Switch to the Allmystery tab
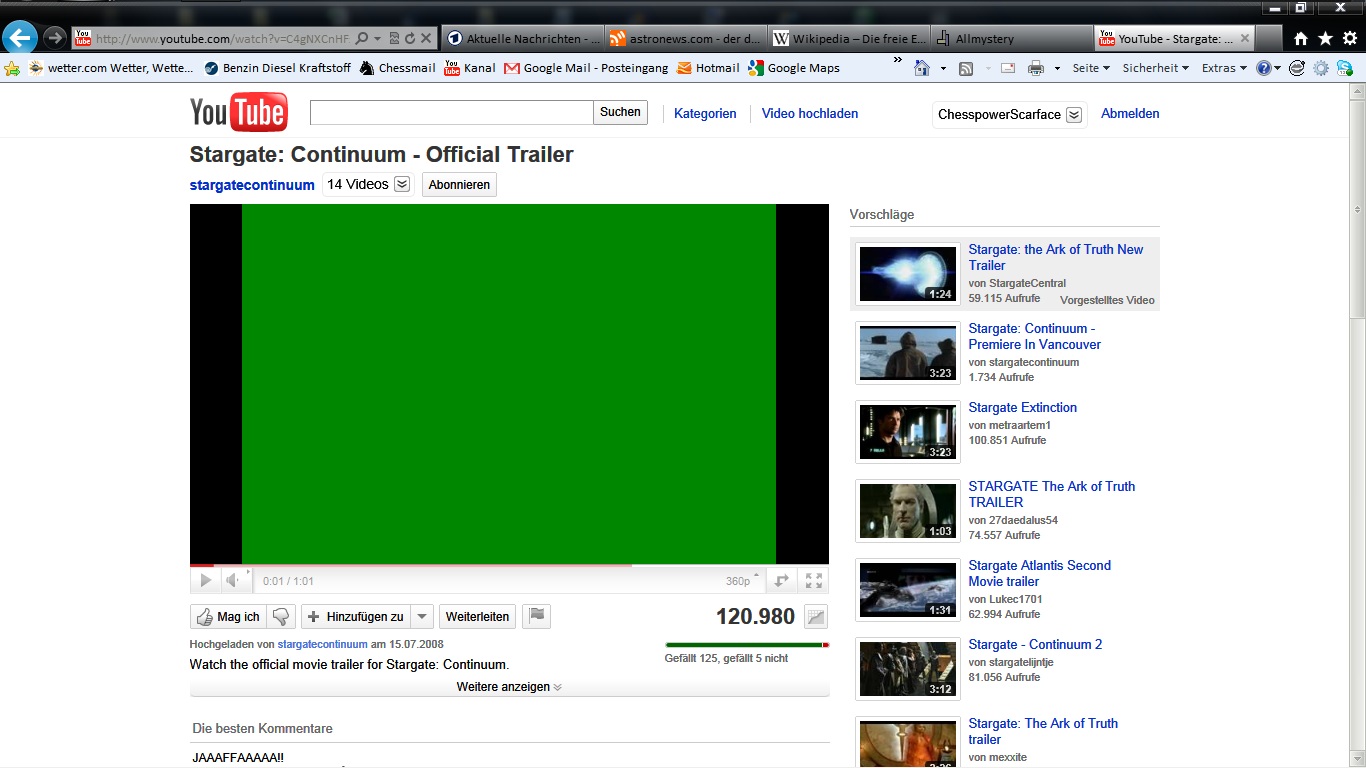 pyautogui.click(x=1011, y=39)
